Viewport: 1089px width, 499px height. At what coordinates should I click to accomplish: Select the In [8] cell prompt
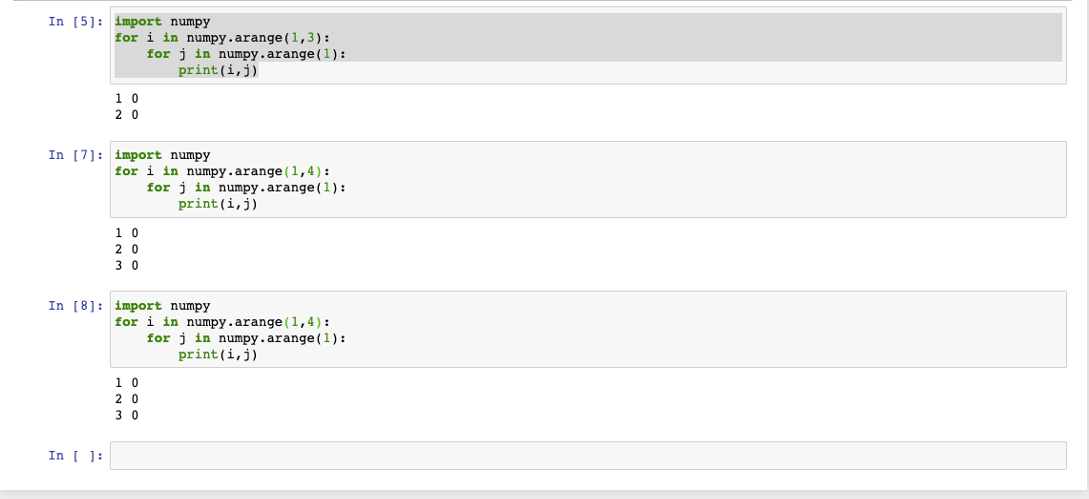pyautogui.click(x=76, y=306)
